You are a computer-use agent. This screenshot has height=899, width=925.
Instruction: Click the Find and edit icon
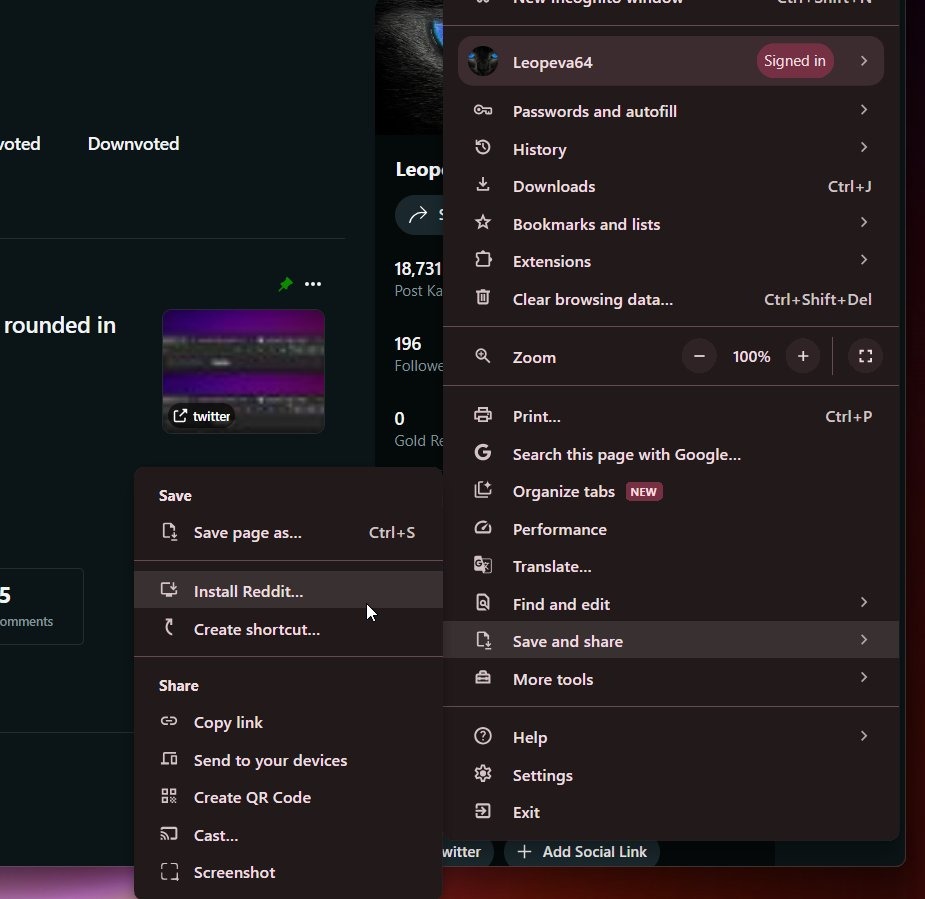click(483, 603)
